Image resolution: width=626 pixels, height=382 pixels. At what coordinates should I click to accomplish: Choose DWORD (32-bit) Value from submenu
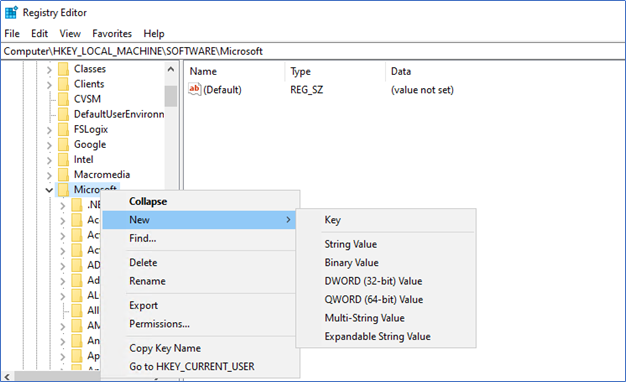(373, 281)
